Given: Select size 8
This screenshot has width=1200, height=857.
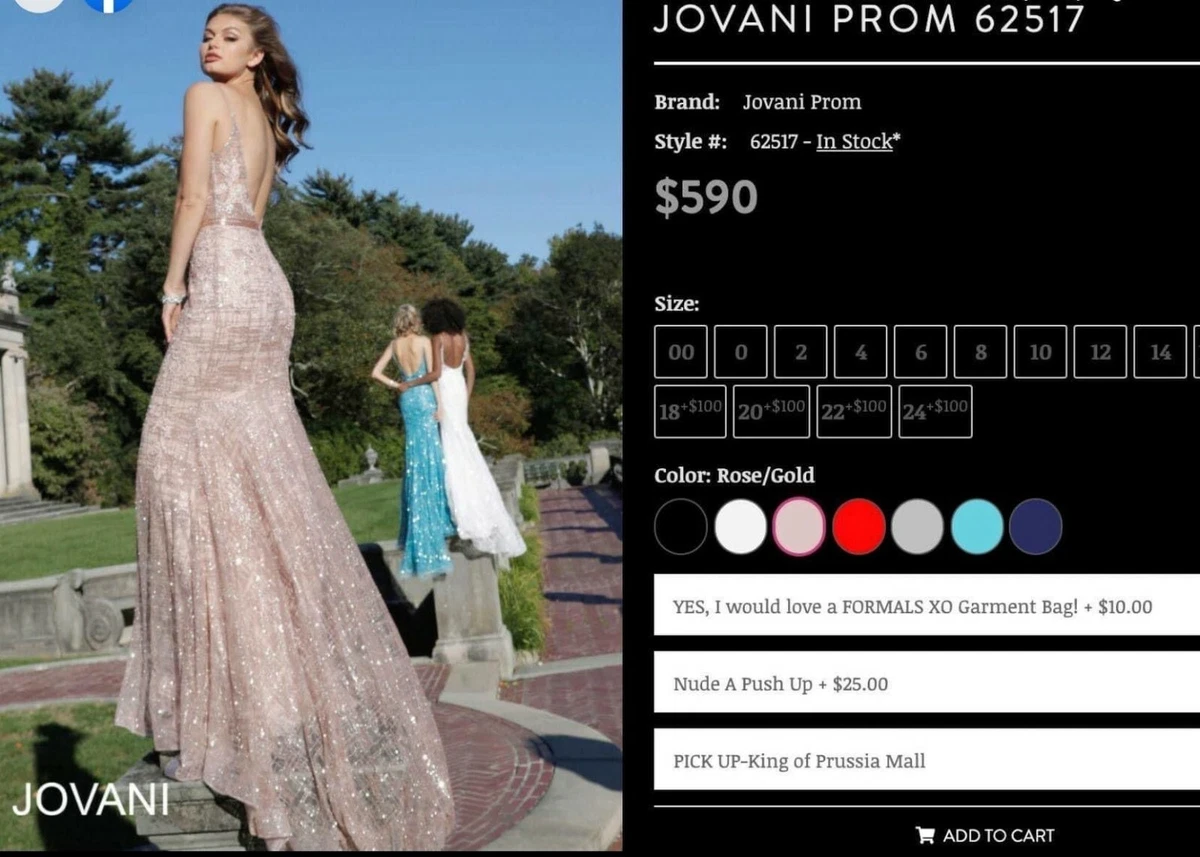Looking at the screenshot, I should pyautogui.click(x=981, y=352).
